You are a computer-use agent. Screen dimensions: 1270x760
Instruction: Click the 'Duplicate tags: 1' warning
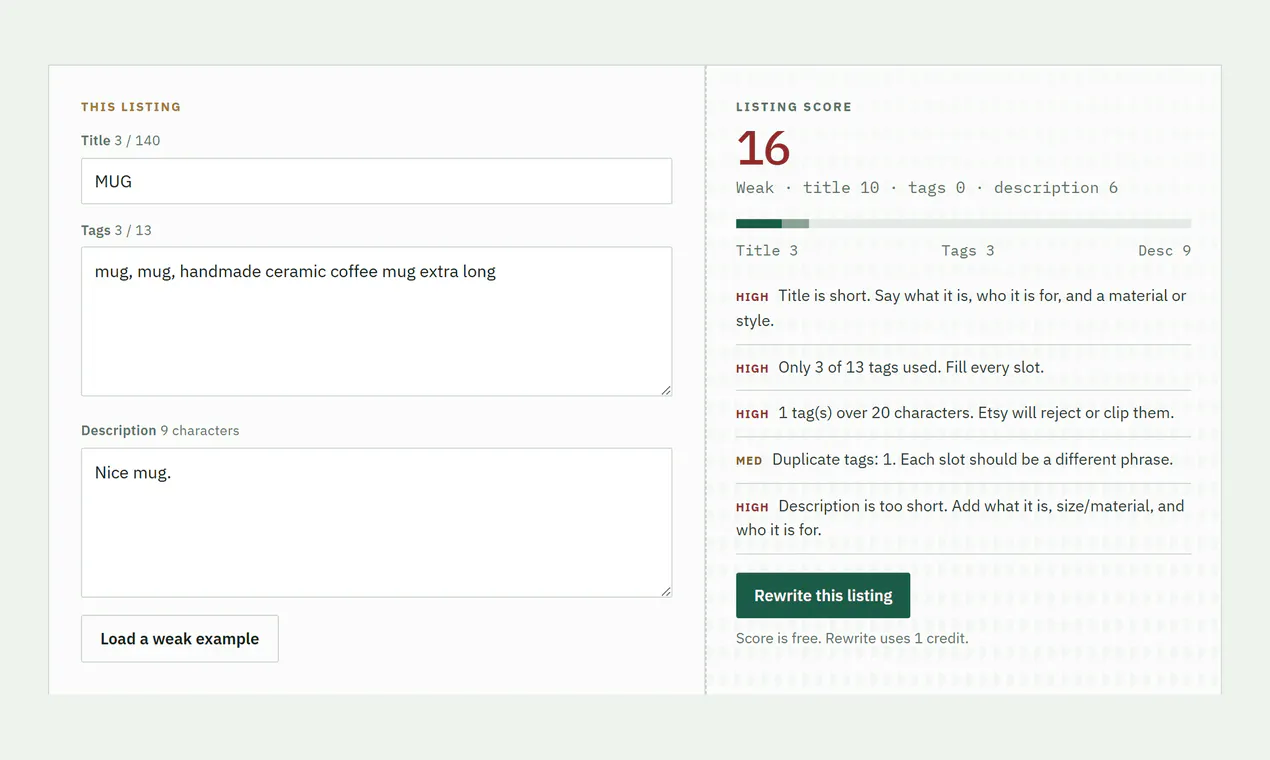[x=963, y=459]
